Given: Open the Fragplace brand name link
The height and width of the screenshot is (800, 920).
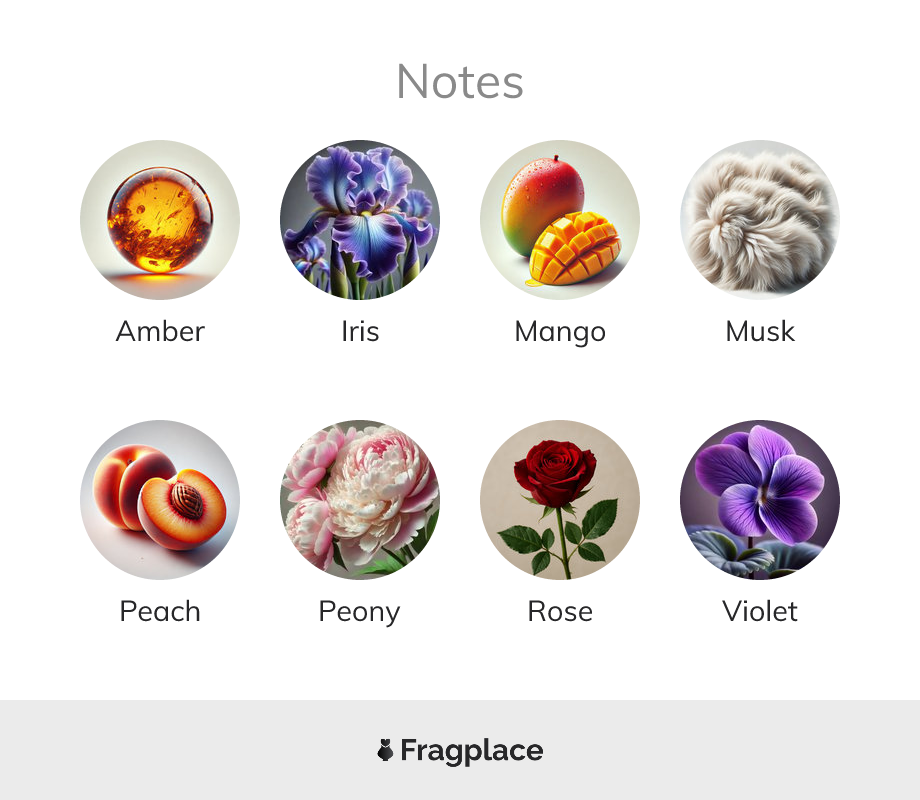Looking at the screenshot, I should click(472, 751).
